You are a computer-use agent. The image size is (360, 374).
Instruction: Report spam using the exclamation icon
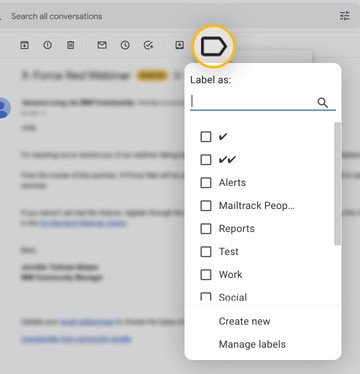tap(48, 45)
